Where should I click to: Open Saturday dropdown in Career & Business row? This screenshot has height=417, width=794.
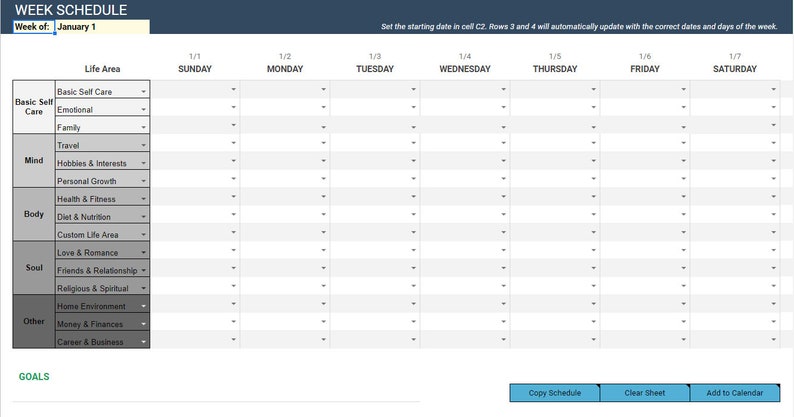click(x=774, y=339)
